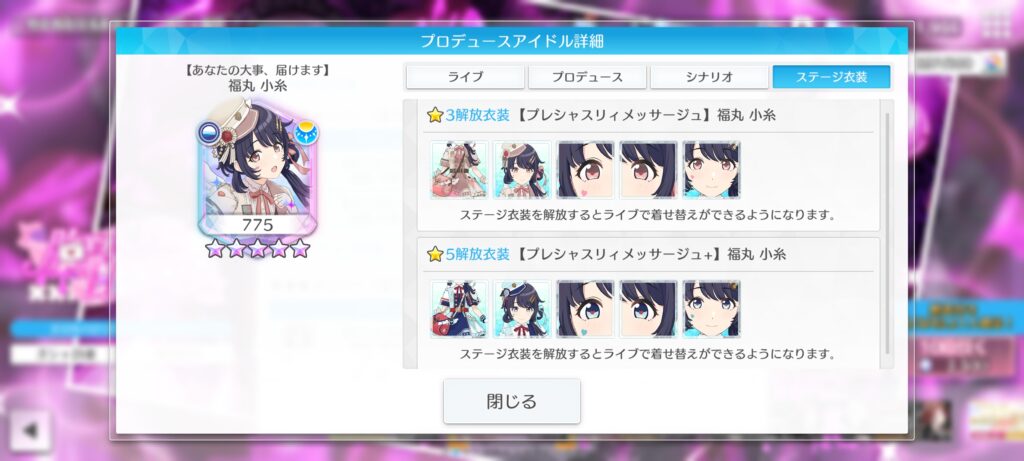1024x461 pixels.
Task: Select the ステージ衣装 tab
Action: pos(831,76)
